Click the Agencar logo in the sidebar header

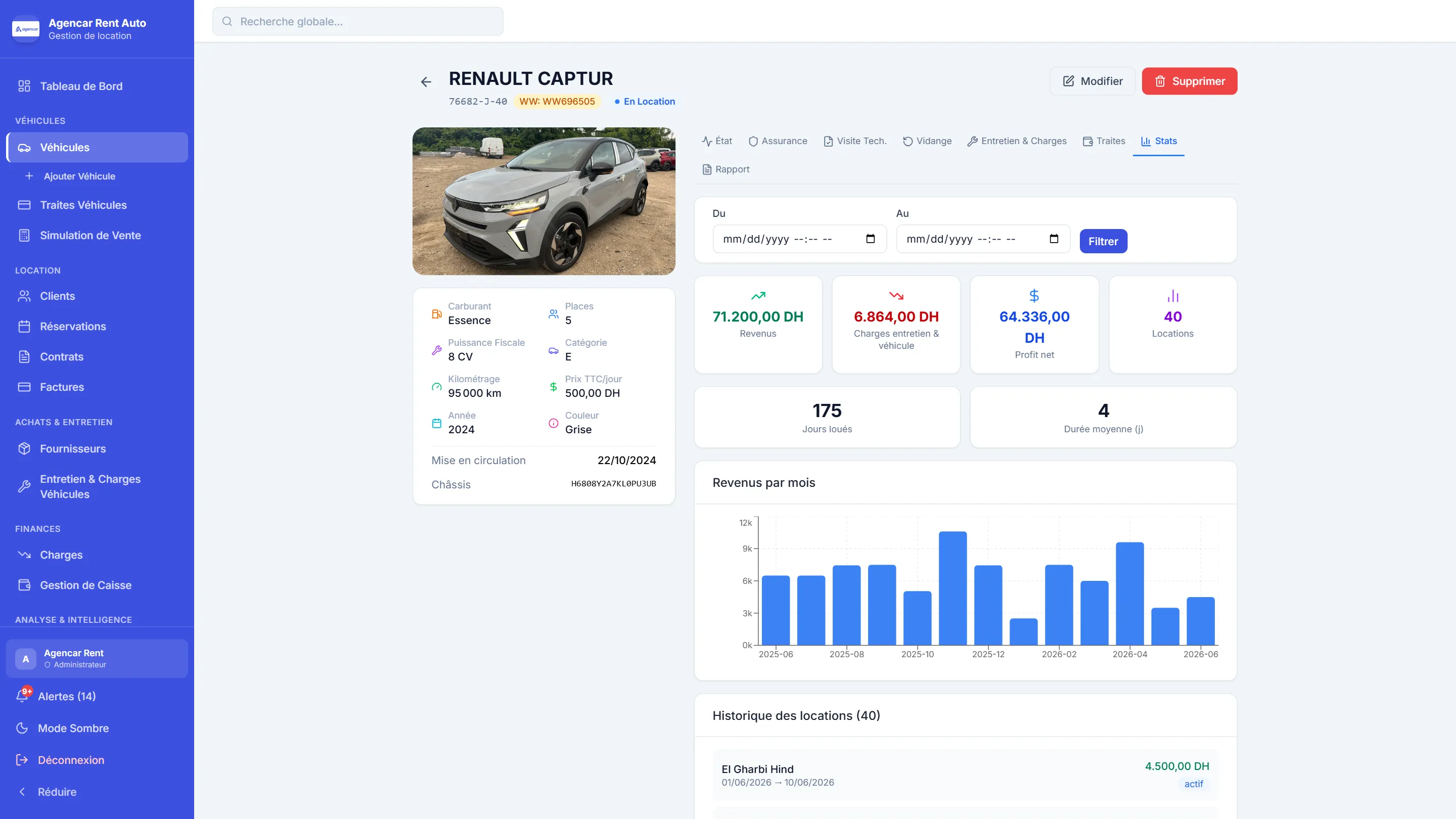[26, 29]
